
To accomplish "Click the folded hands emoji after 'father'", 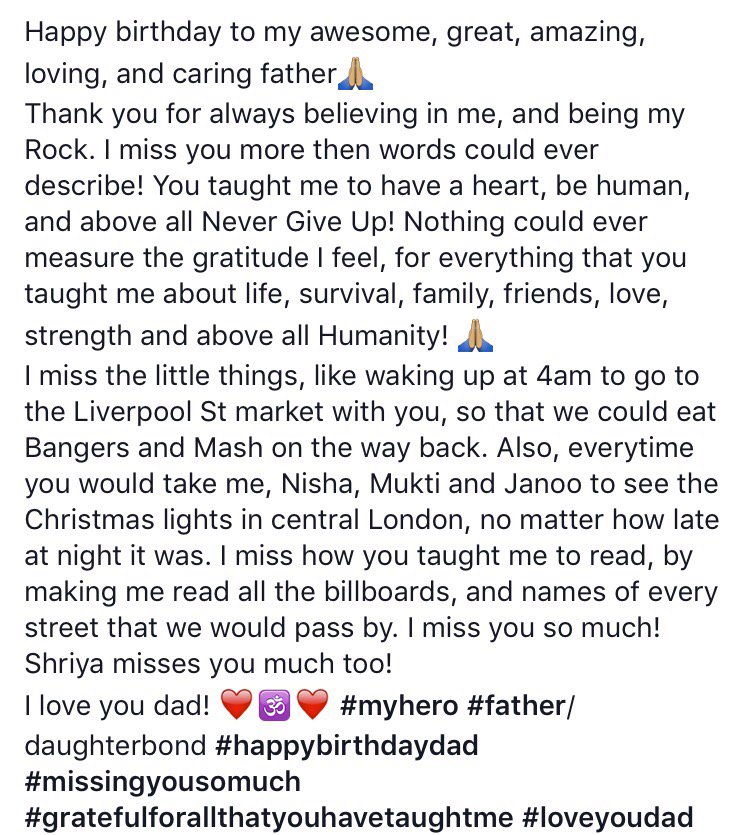I will (355, 73).
